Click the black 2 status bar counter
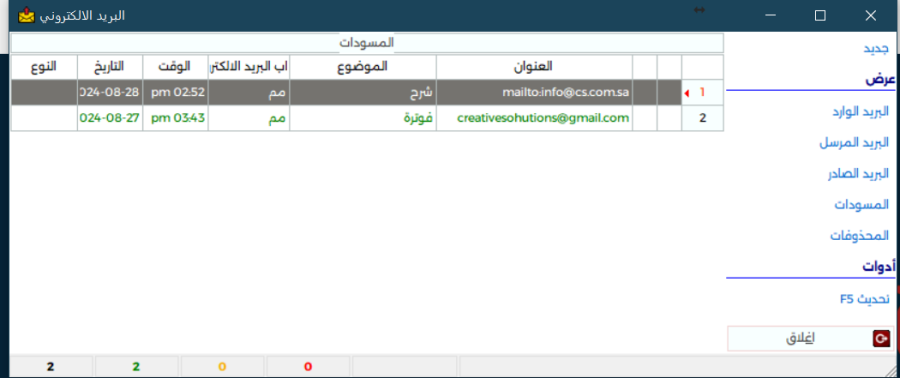The height and width of the screenshot is (378, 900). click(51, 367)
